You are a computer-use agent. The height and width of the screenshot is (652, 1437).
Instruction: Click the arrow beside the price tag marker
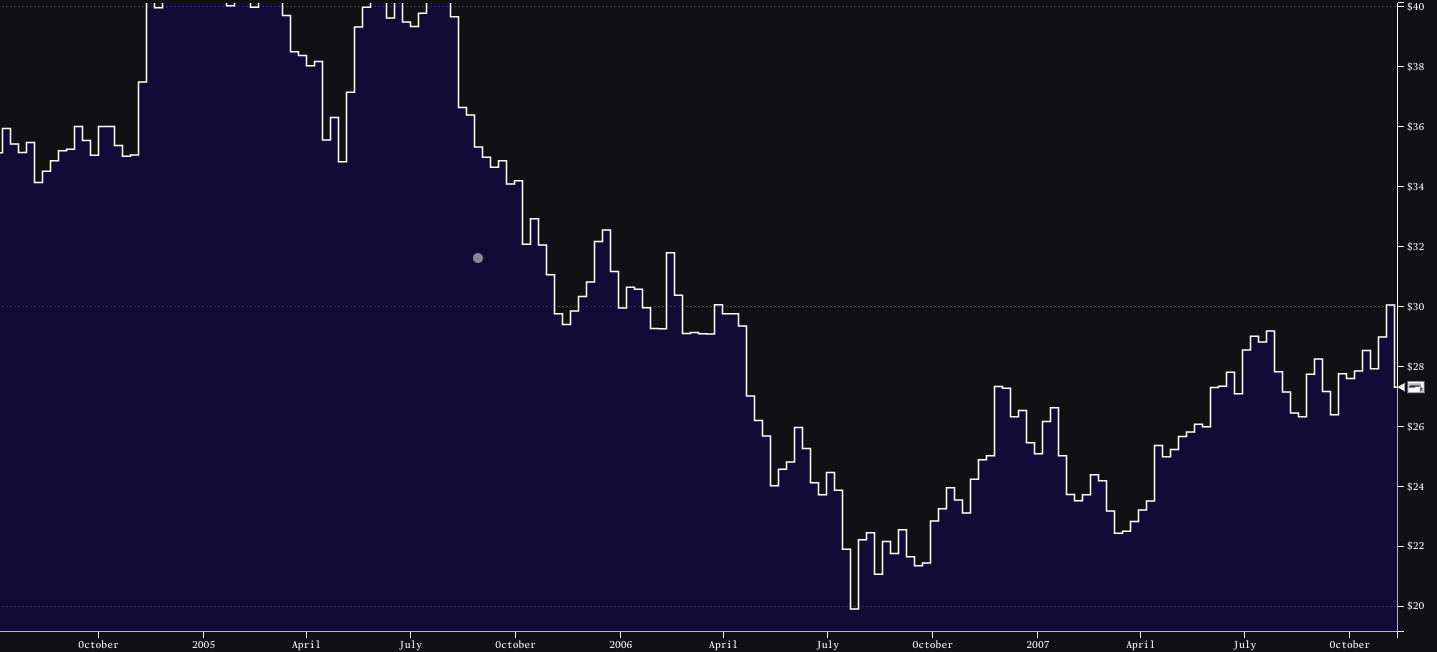point(1404,387)
